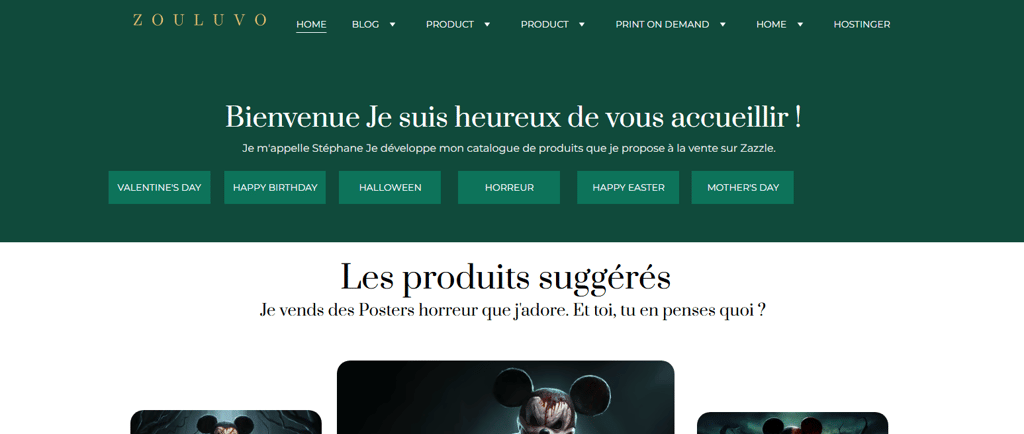Screen dimensions: 1024x434
Task: Expand the Print on Demand dropdown arrow
Action: tap(722, 24)
